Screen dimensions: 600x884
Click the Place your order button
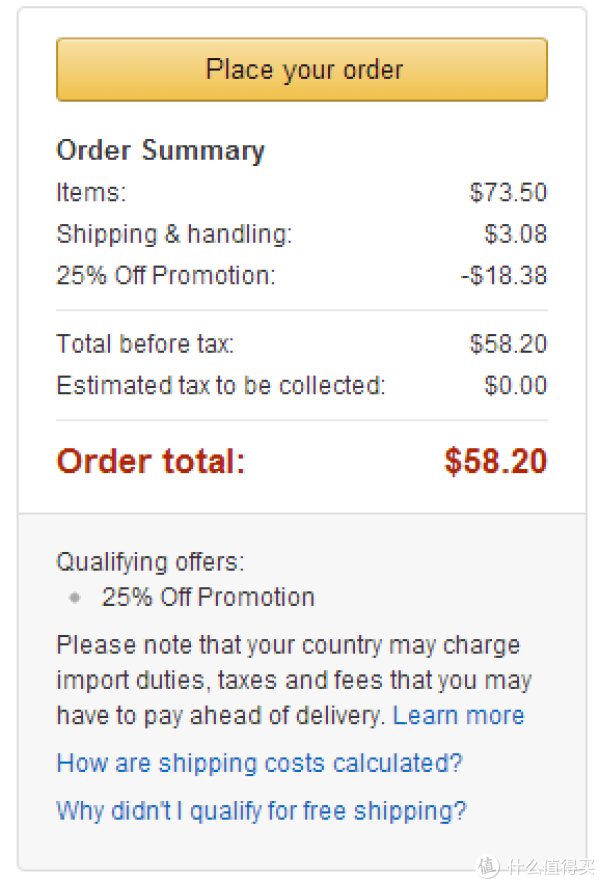(302, 69)
